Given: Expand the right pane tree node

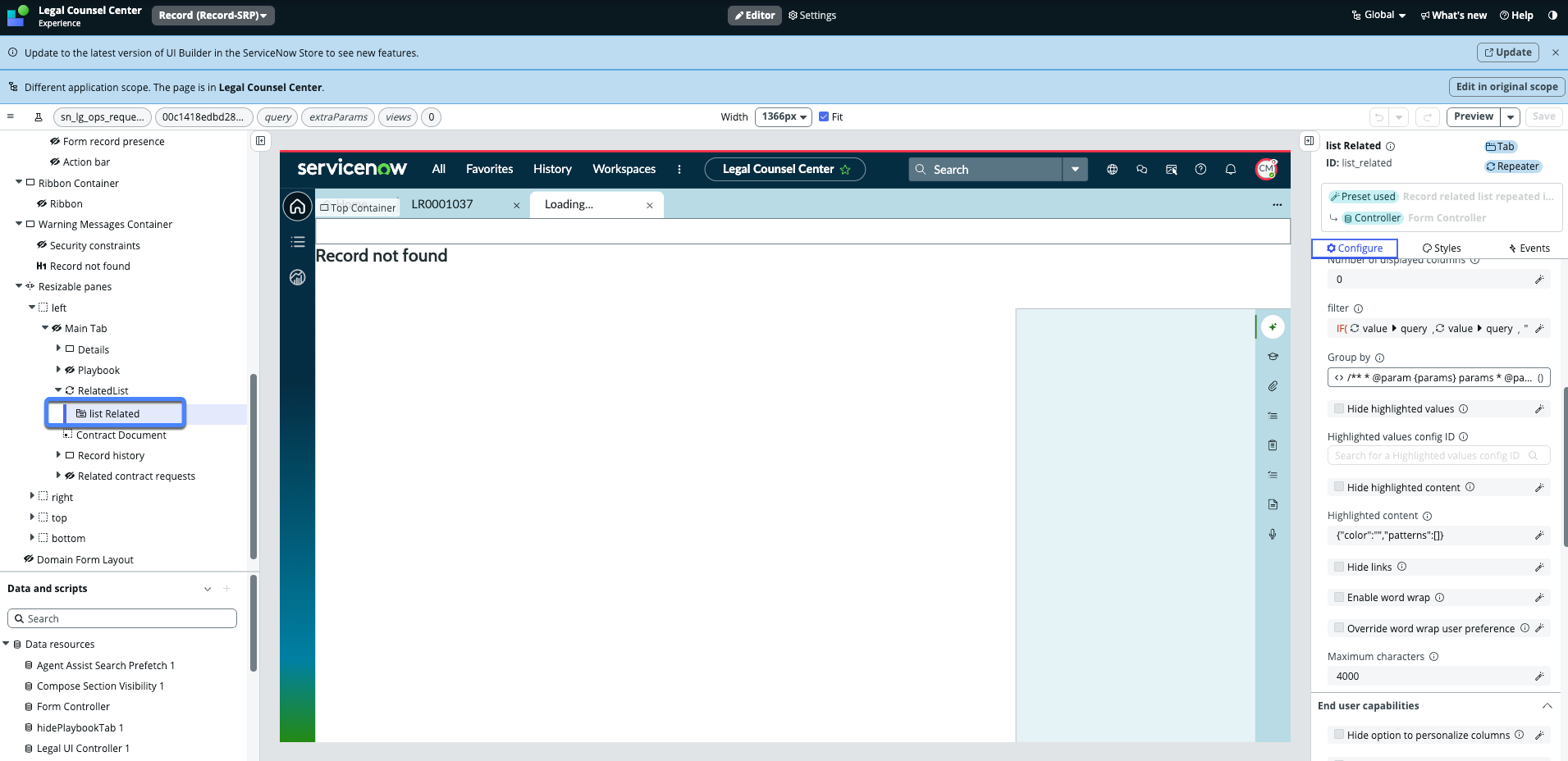Looking at the screenshot, I should click(x=32, y=495).
